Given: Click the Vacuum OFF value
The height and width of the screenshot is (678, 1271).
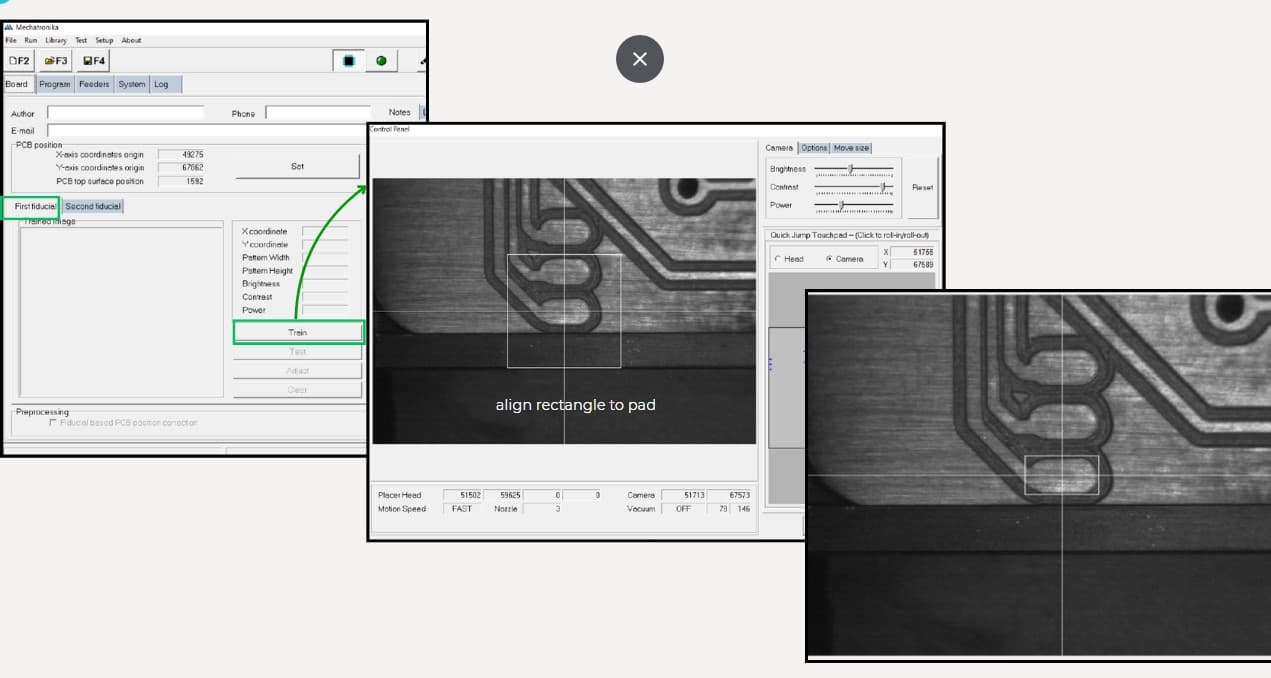Looking at the screenshot, I should coord(683,509).
